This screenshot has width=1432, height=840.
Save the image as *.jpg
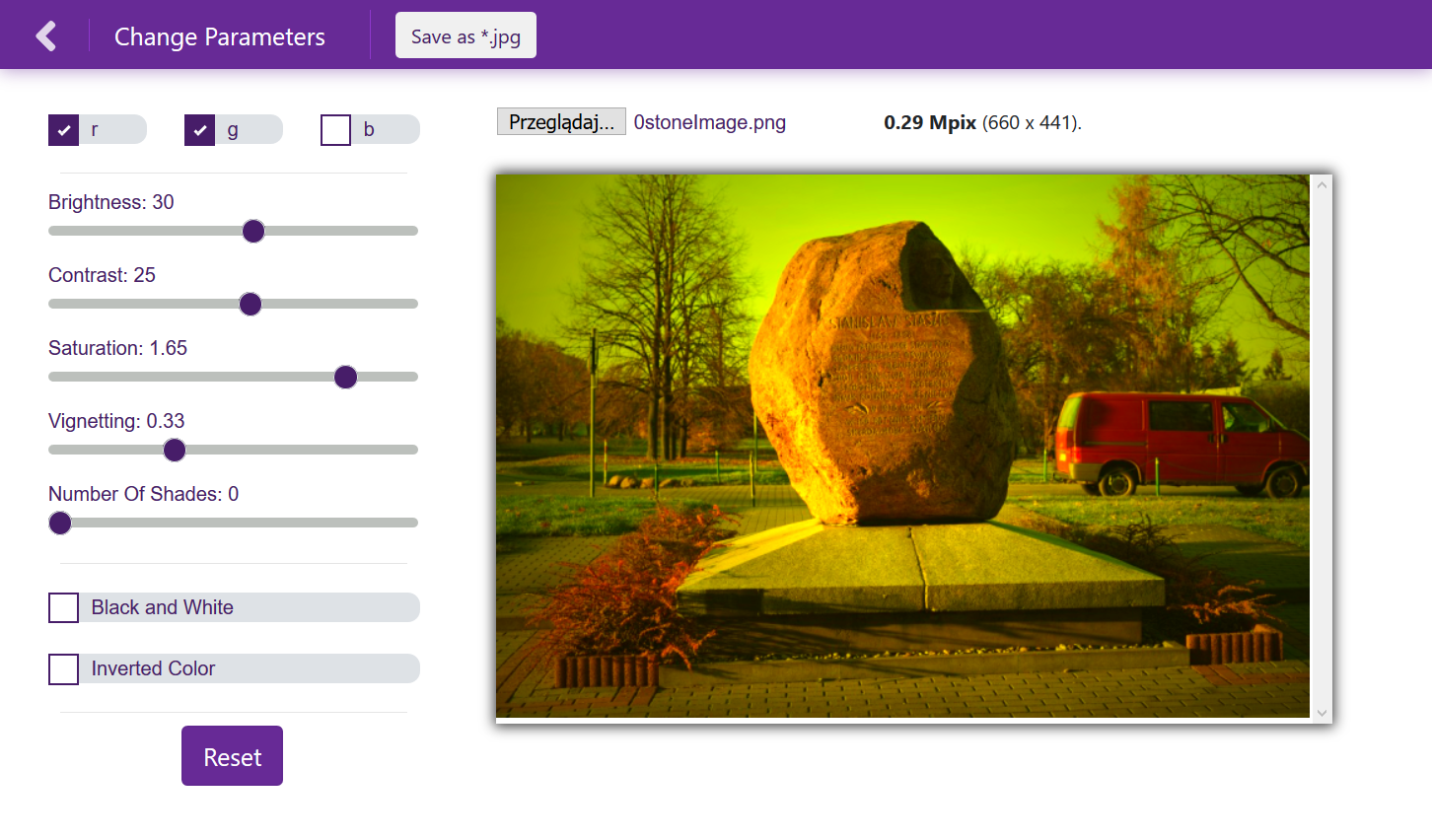tap(465, 35)
